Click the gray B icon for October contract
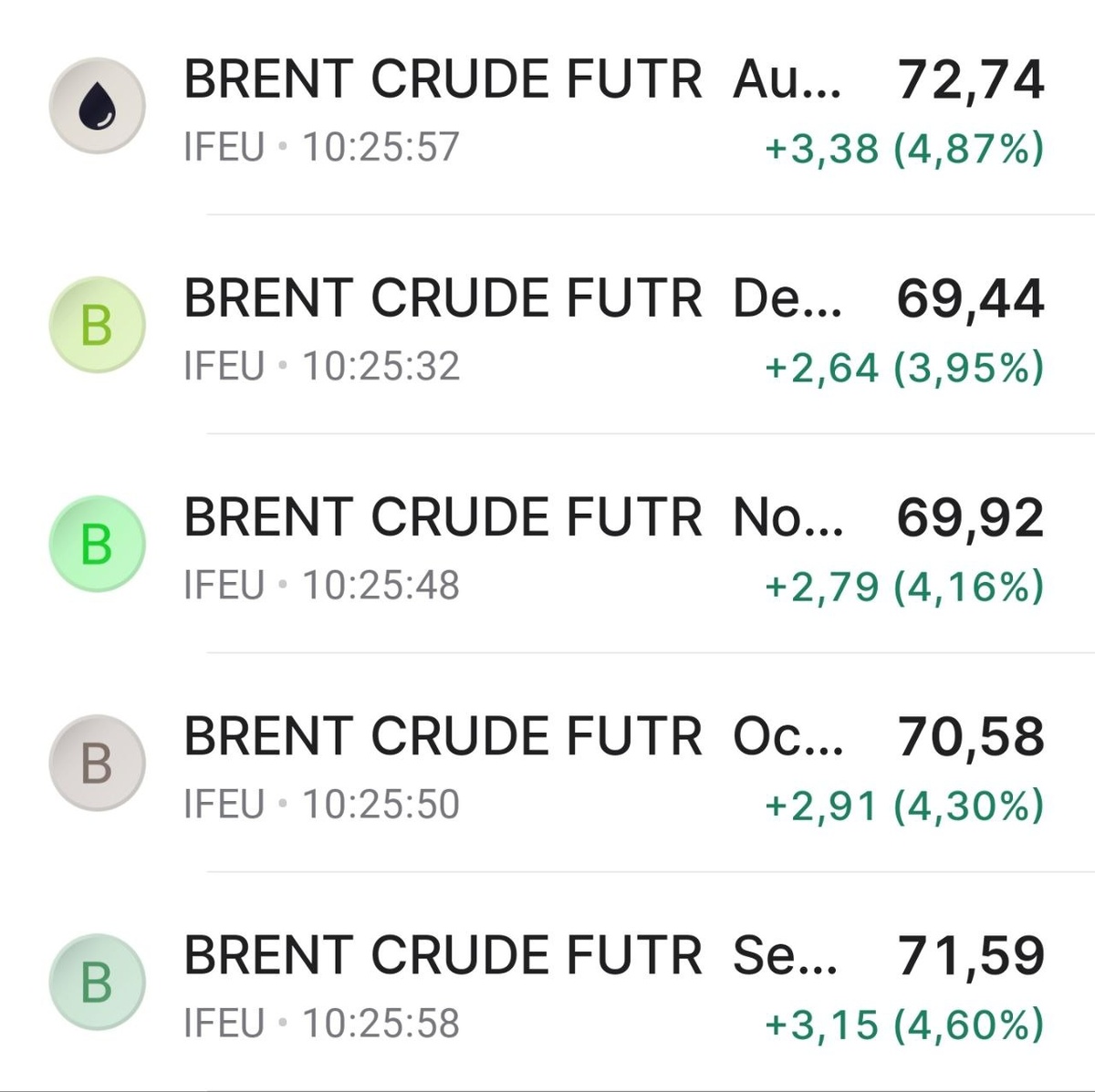Viewport: 1095px width, 1092px height. coord(97,764)
